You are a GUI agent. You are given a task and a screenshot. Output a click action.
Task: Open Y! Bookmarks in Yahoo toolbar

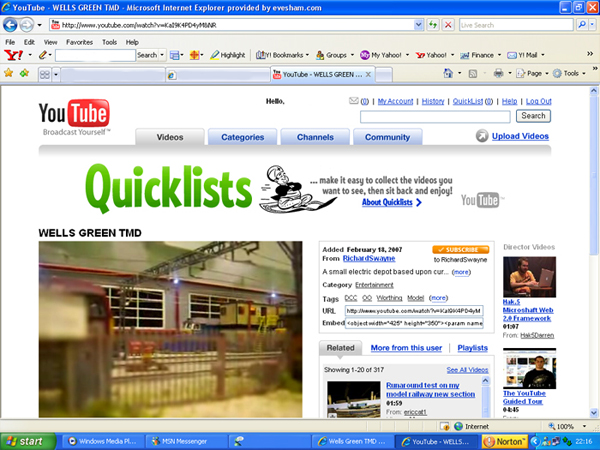point(282,55)
